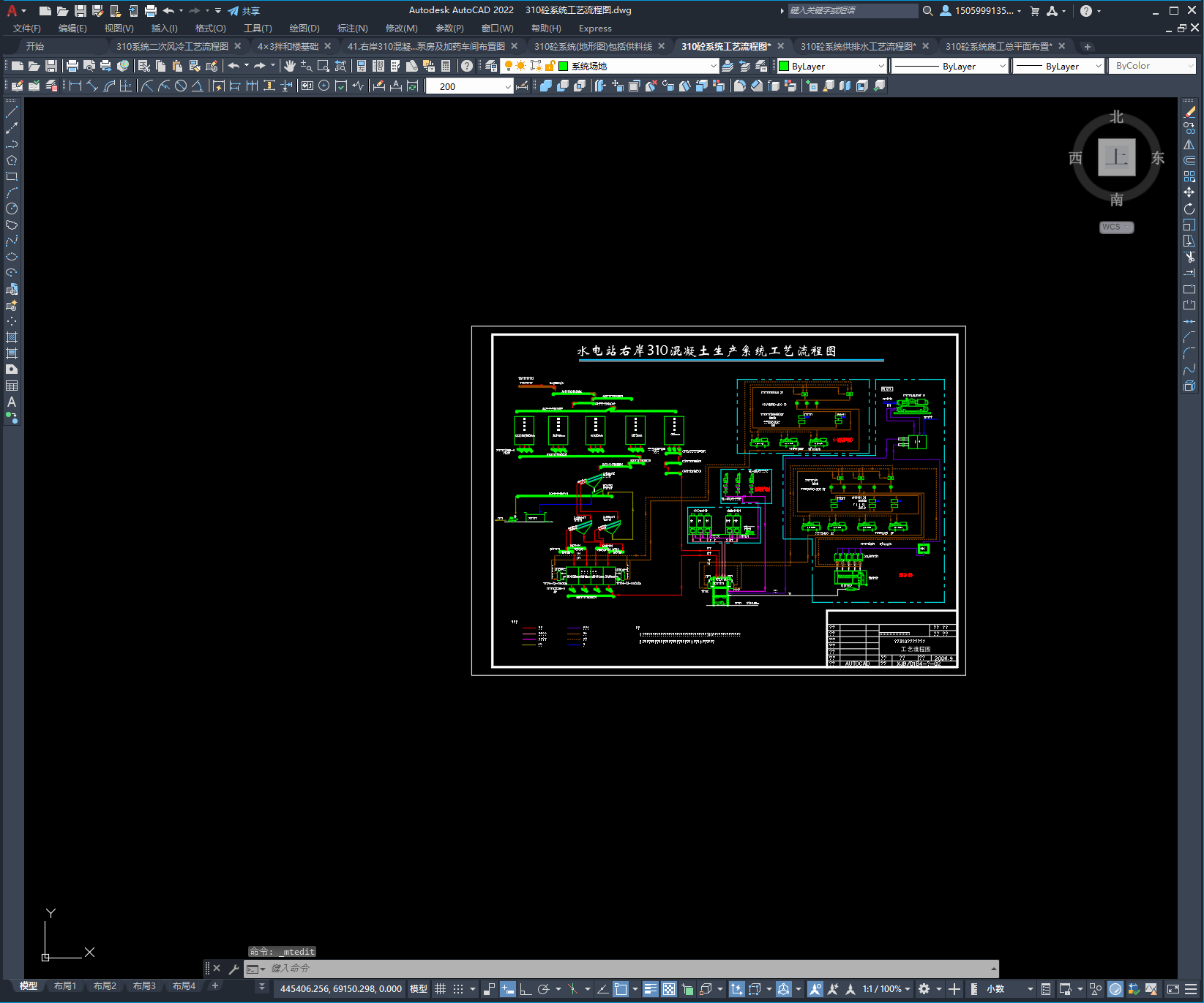The image size is (1204, 1003).
Task: Click the green layer color swatch
Action: point(564,66)
